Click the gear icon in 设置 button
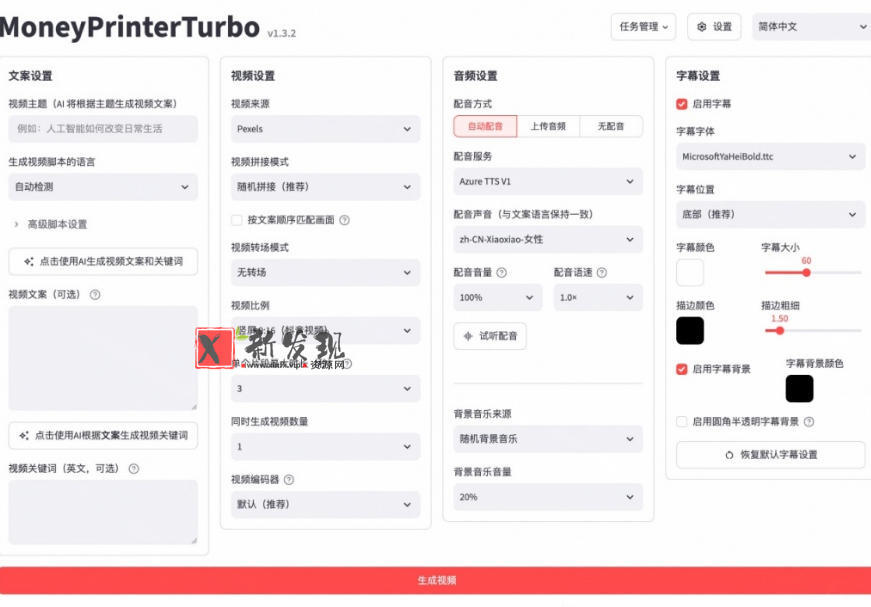 [x=702, y=27]
